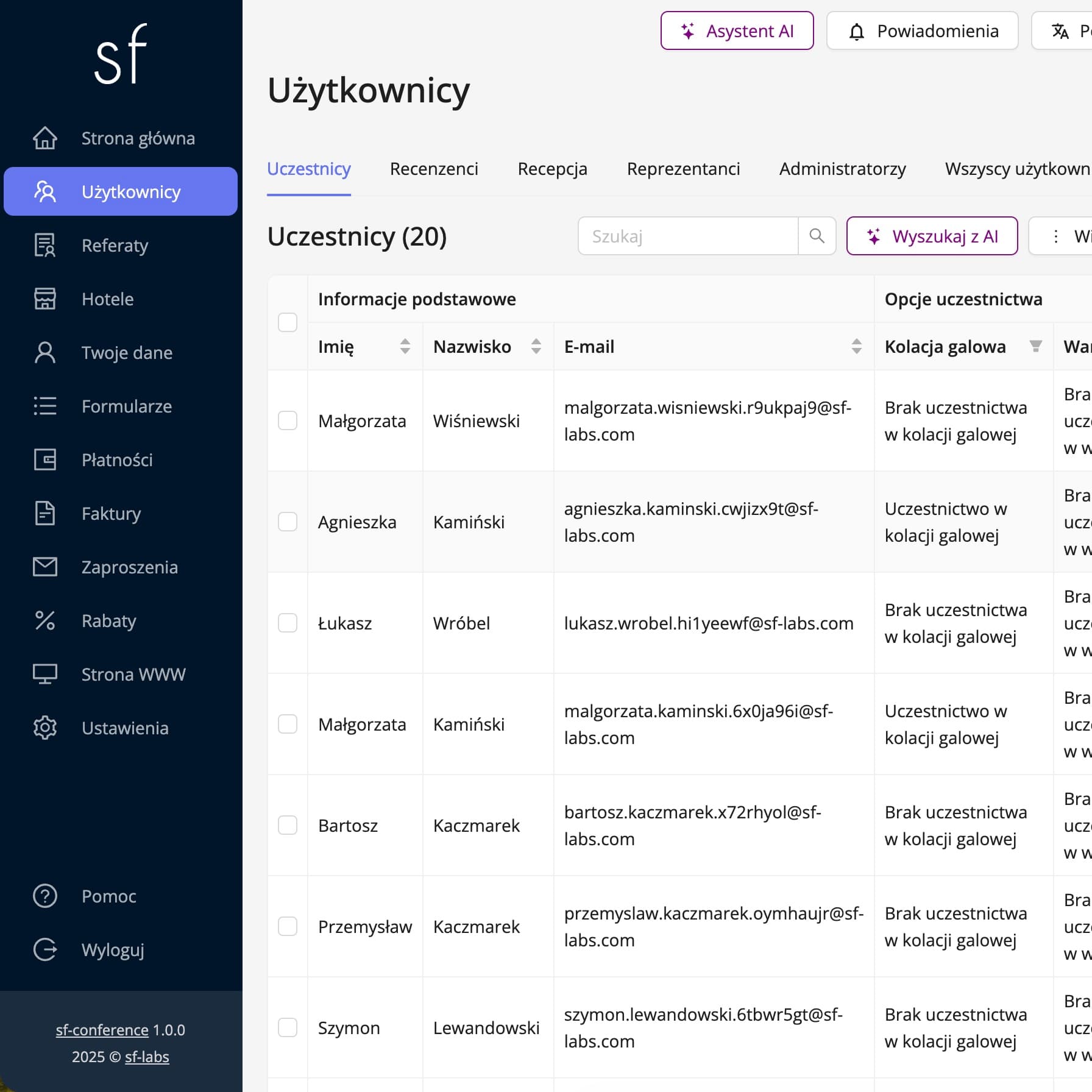
Task: Check the row for Łukasz Wróbel
Action: 288,623
